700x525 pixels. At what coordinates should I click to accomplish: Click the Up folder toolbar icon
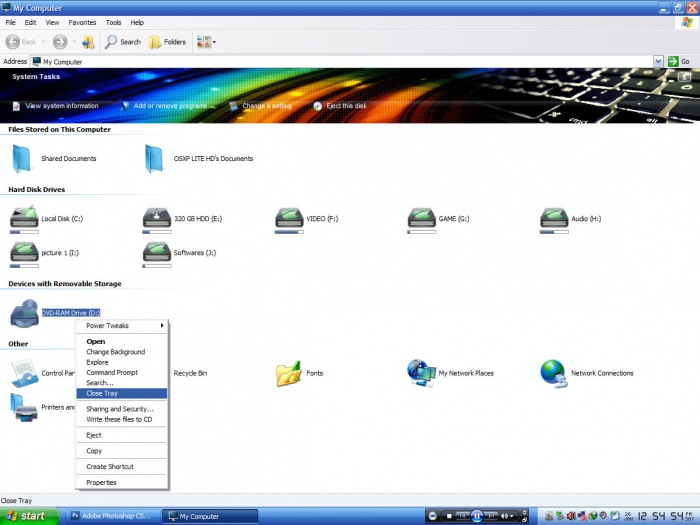[x=88, y=42]
